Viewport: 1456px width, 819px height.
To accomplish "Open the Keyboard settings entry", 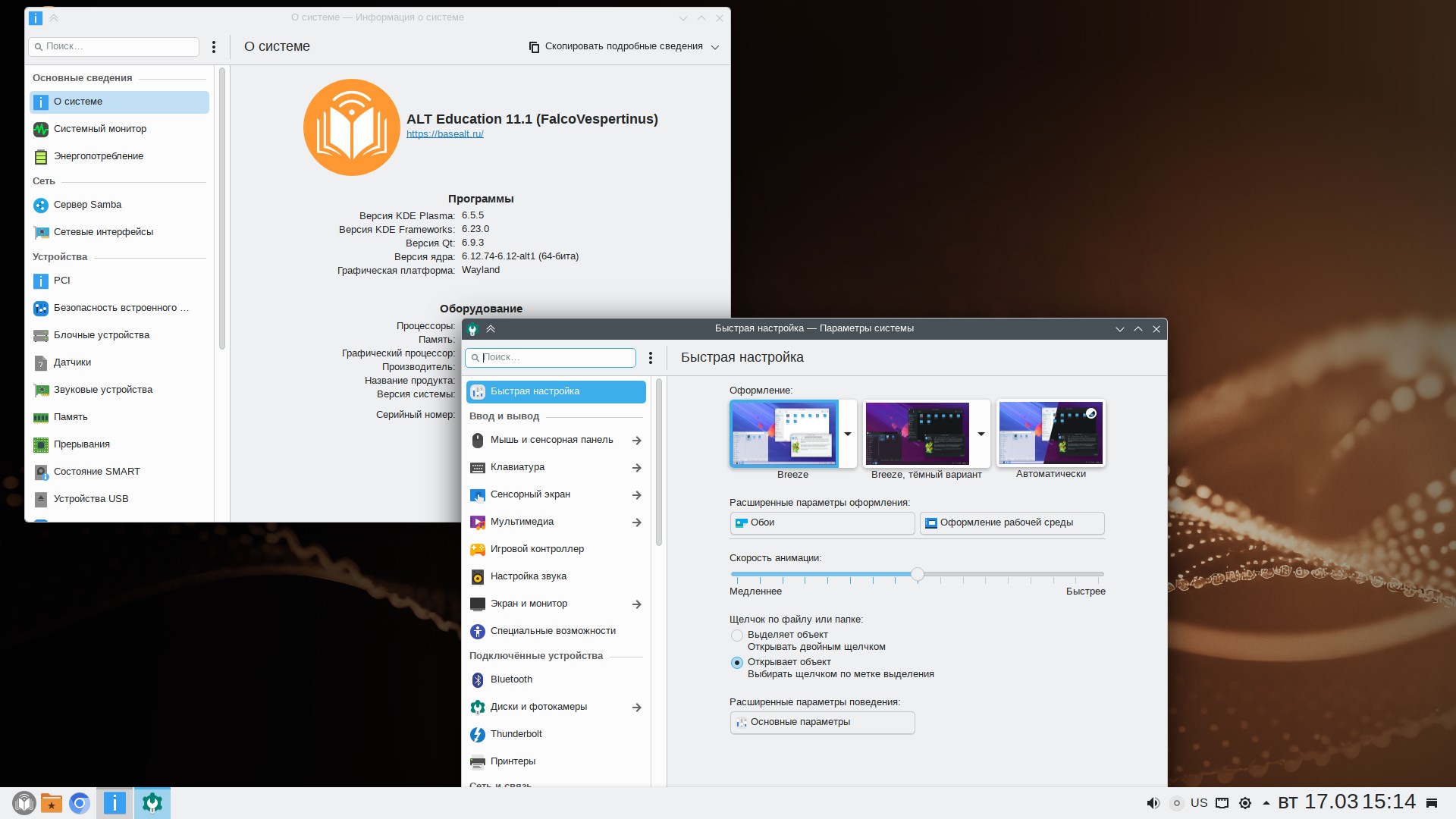I will coord(517,467).
